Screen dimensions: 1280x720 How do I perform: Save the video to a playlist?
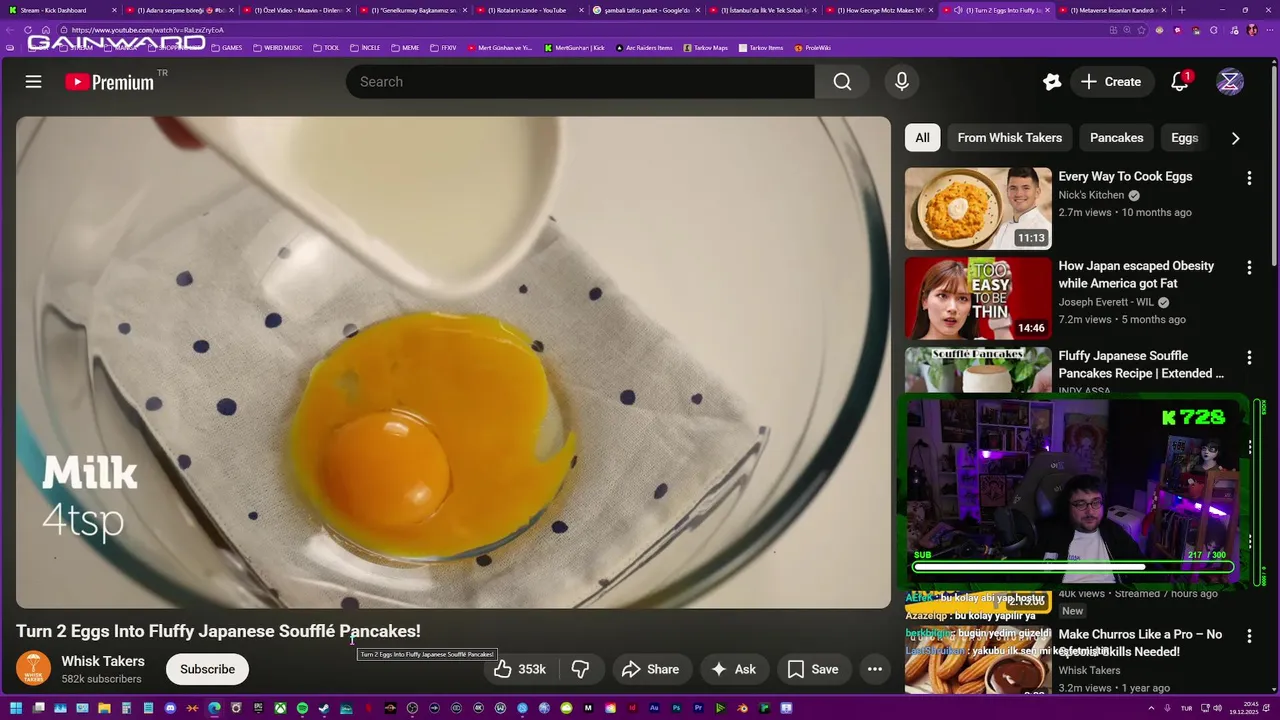(813, 669)
